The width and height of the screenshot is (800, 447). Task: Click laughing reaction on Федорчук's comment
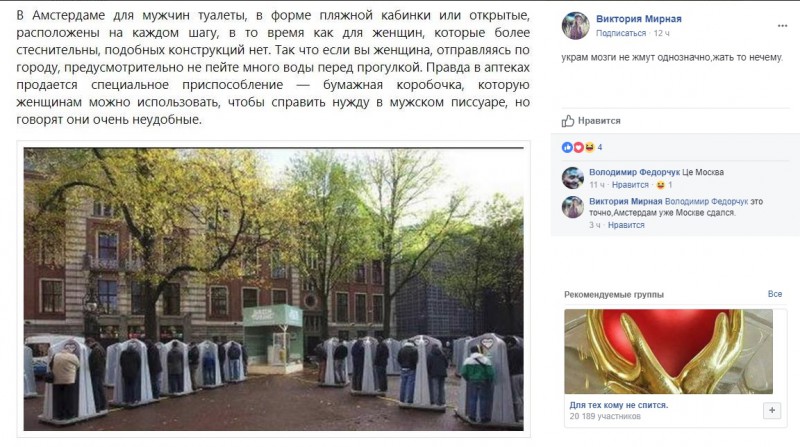click(x=661, y=185)
